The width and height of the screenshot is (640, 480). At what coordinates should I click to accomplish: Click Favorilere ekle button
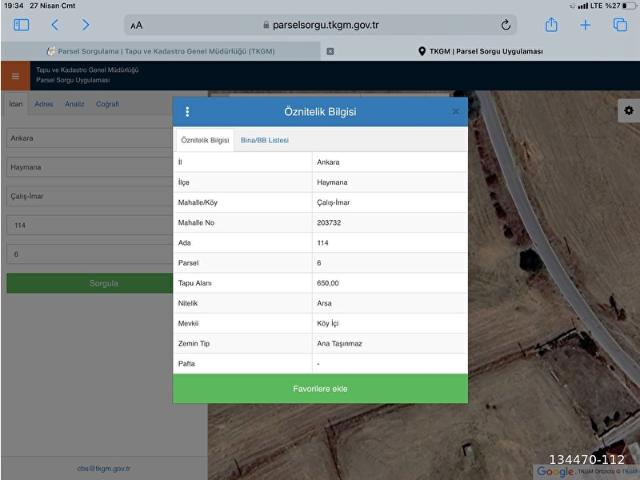(x=320, y=388)
